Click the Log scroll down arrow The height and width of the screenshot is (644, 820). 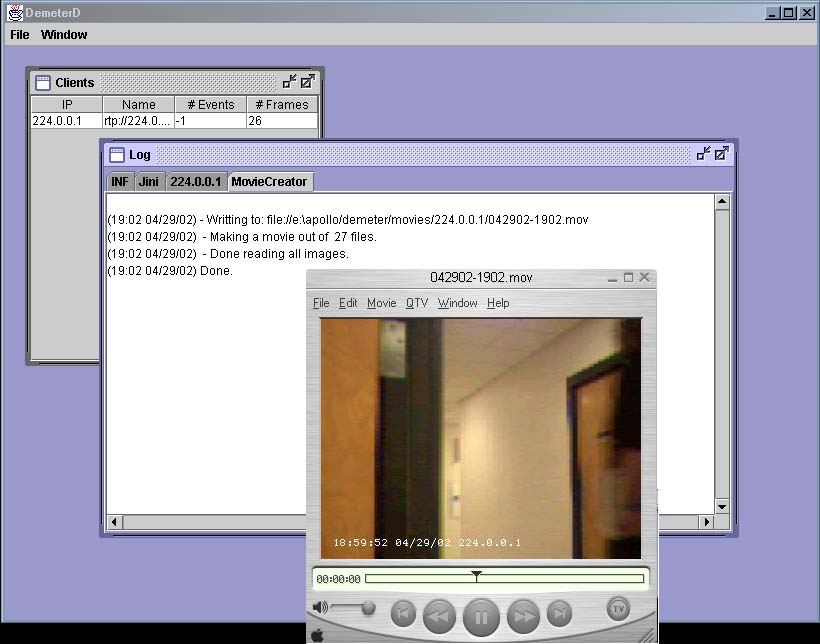pyautogui.click(x=722, y=506)
